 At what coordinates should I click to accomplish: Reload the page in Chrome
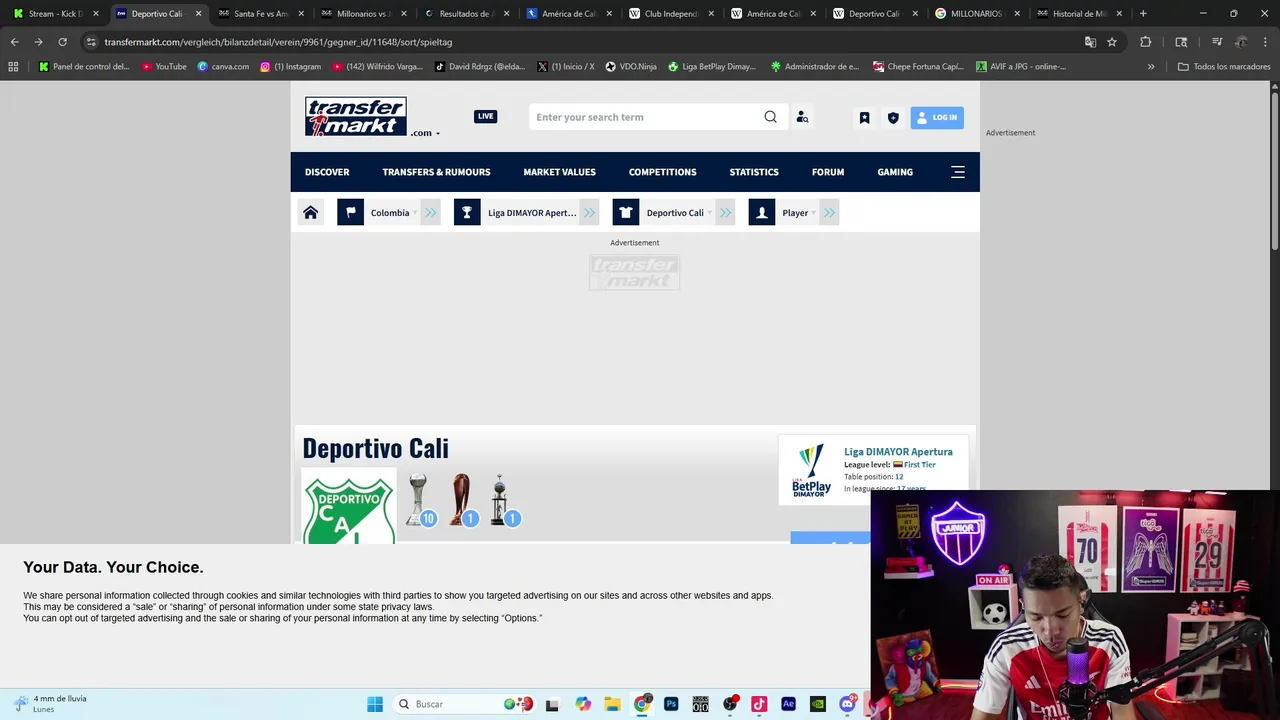pyautogui.click(x=62, y=42)
